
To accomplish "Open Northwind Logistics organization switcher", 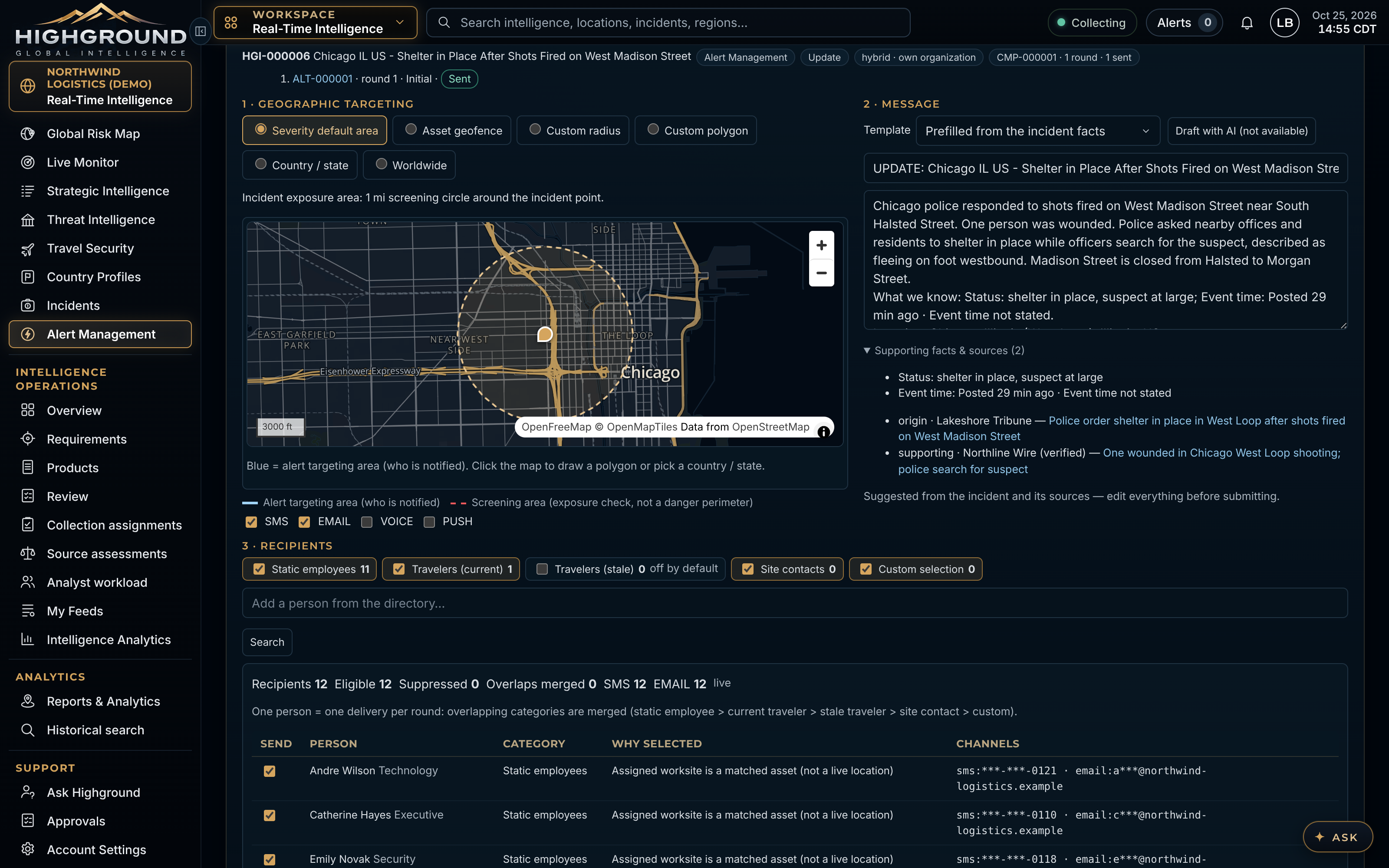I will point(100,86).
